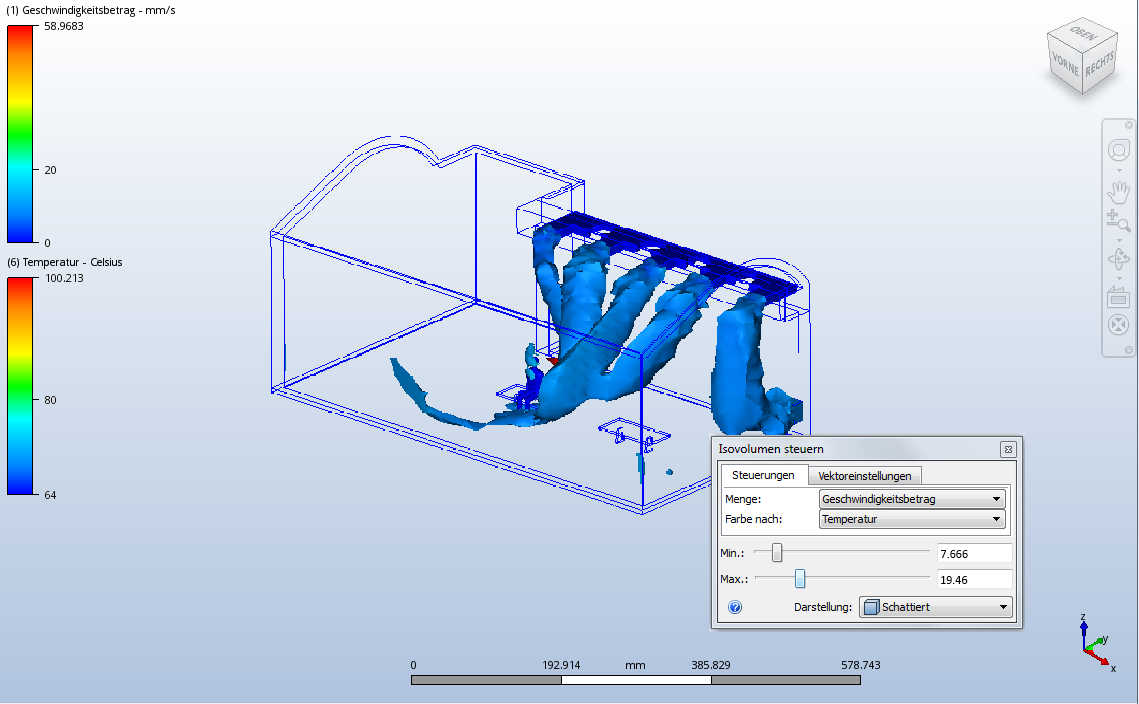
Task: Click the legend title Geschwindigkeitsbetrag - mm/s
Action: 99,10
